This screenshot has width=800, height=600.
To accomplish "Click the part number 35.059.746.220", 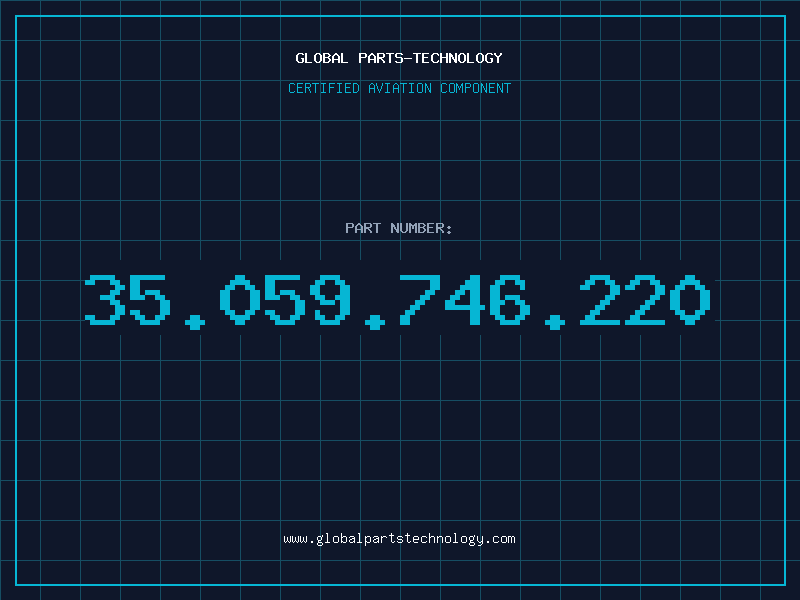I will [x=398, y=302].
